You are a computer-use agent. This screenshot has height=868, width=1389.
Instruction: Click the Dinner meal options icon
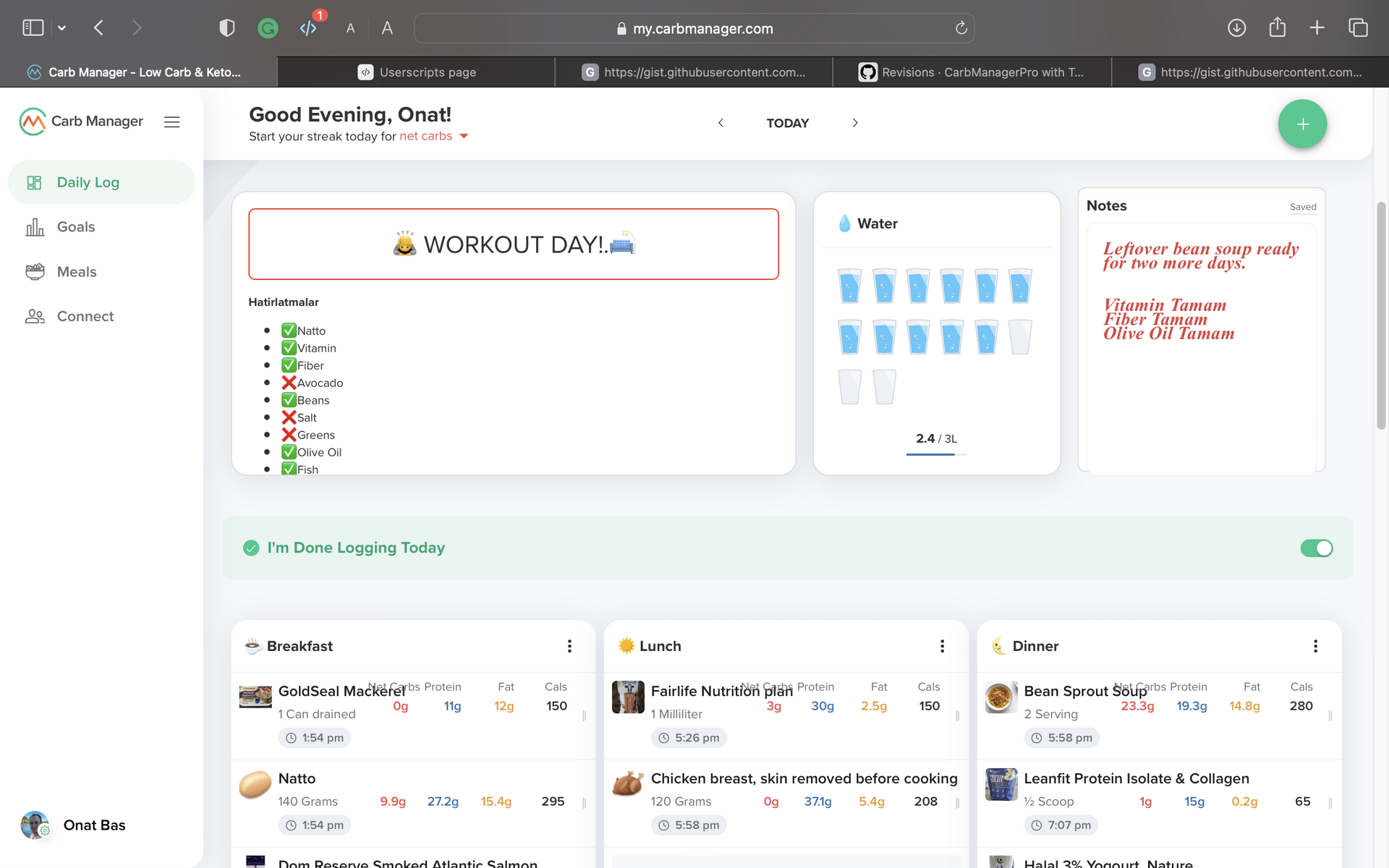(x=1315, y=645)
